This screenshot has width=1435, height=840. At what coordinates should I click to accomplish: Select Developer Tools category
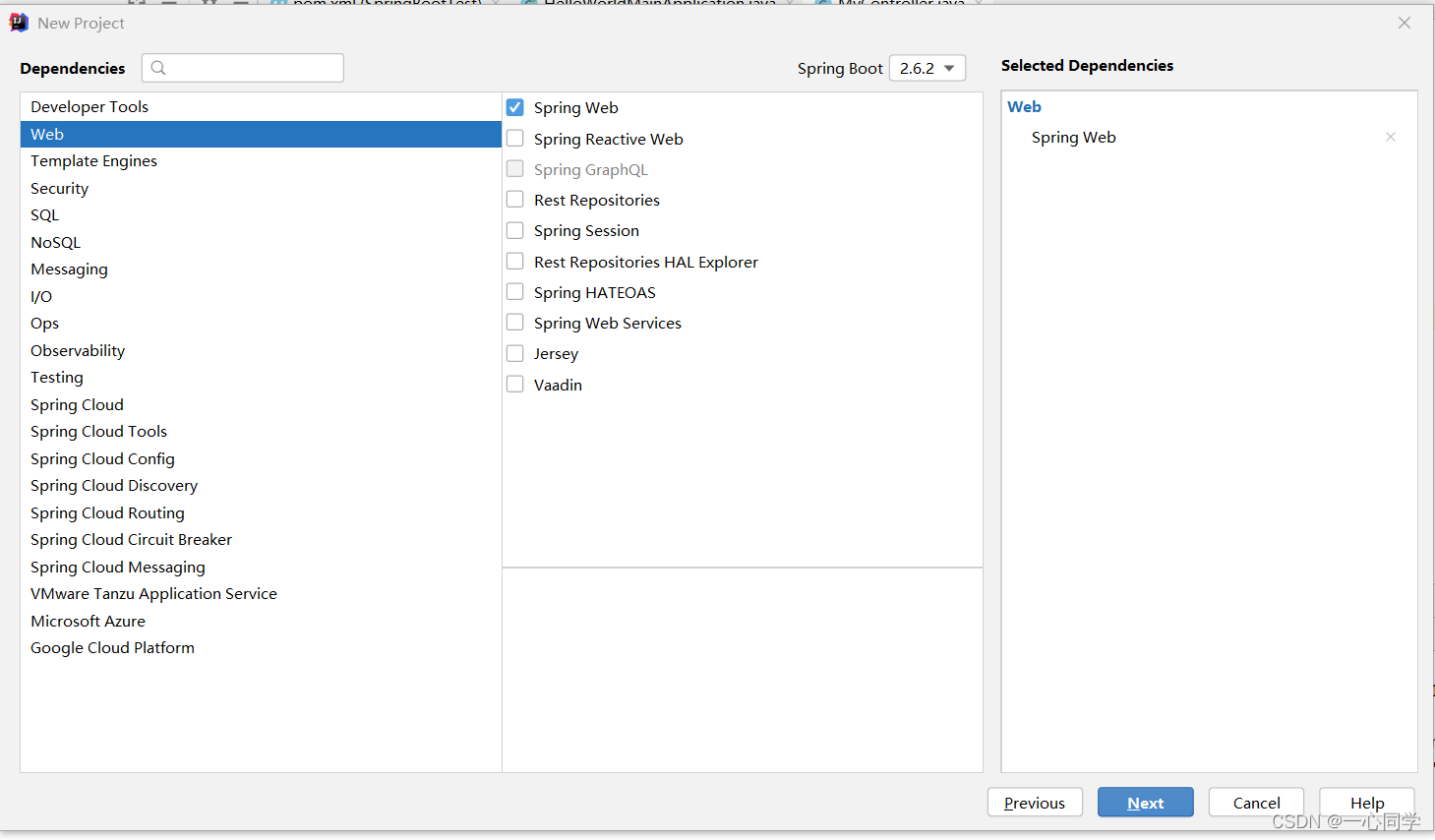pyautogui.click(x=261, y=106)
